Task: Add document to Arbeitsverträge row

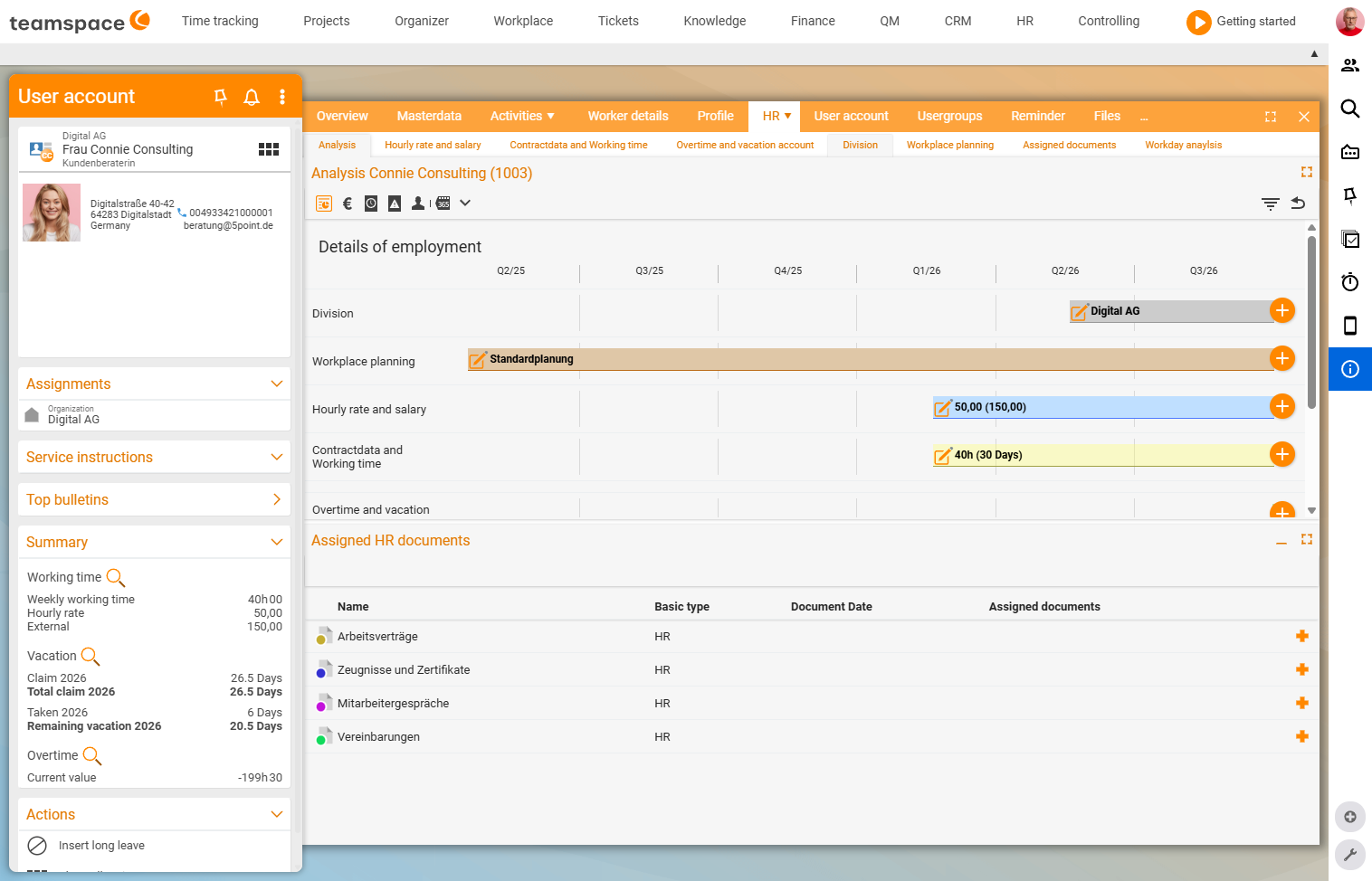Action: [x=1302, y=636]
